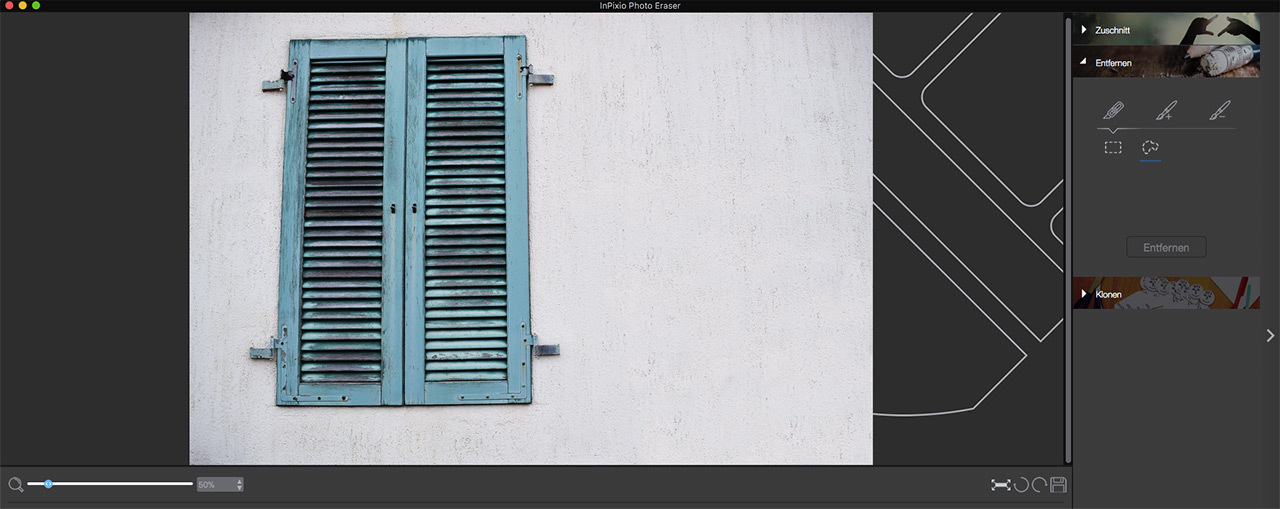The image size is (1280, 509).
Task: Click the green fullscreen window button
Action: 37,6
